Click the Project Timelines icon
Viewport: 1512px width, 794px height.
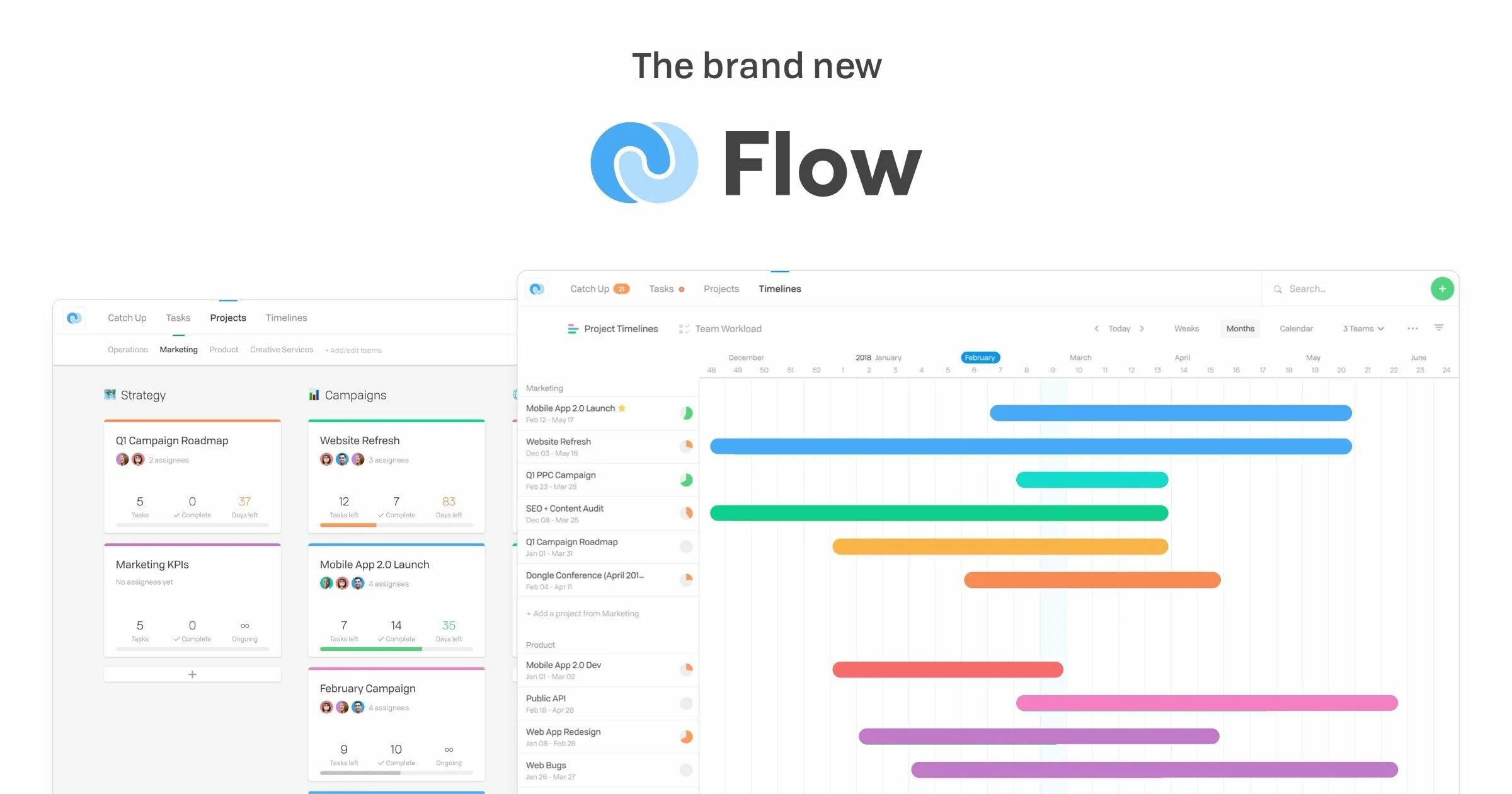tap(572, 328)
